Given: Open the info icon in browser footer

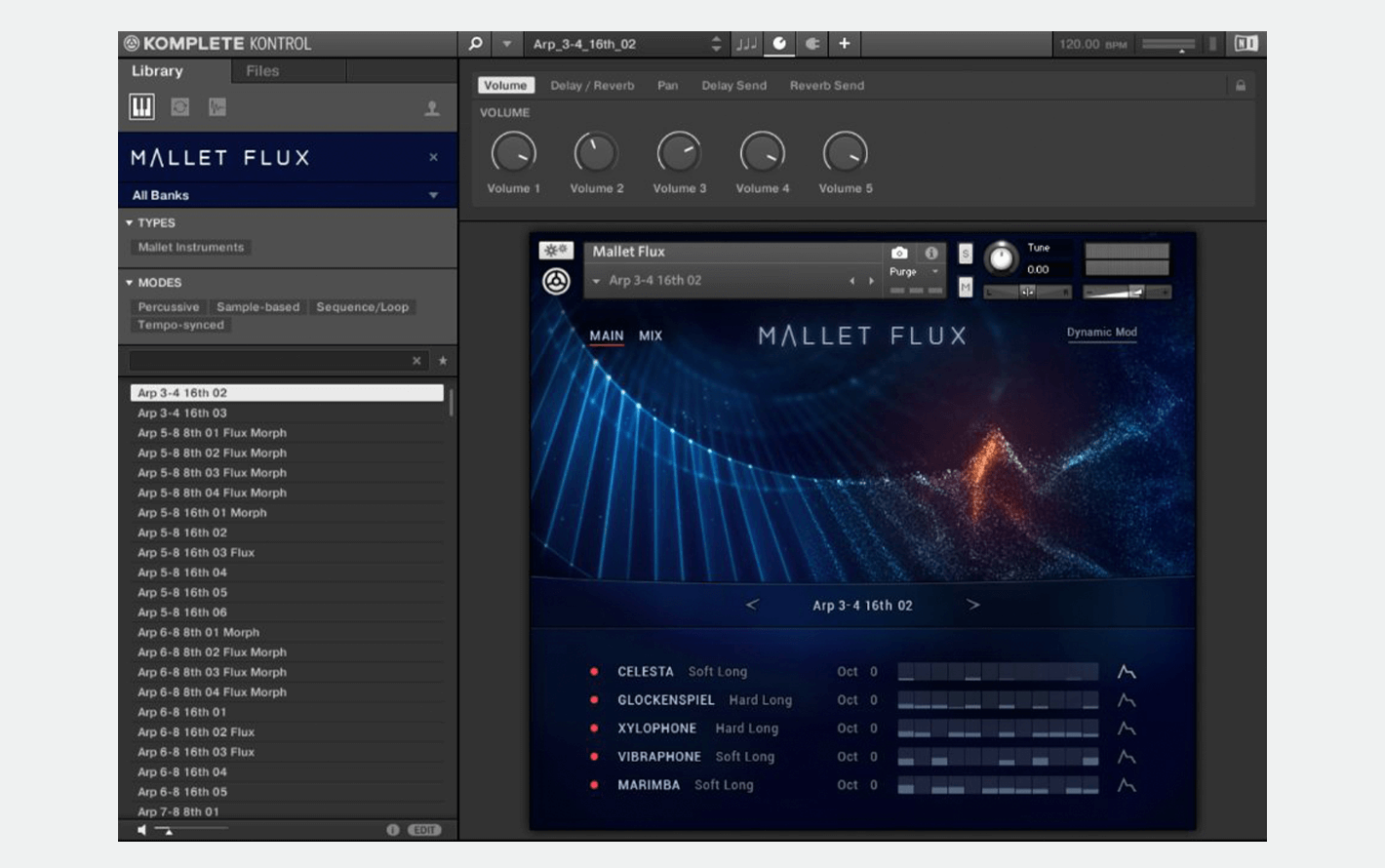Looking at the screenshot, I should pyautogui.click(x=393, y=830).
